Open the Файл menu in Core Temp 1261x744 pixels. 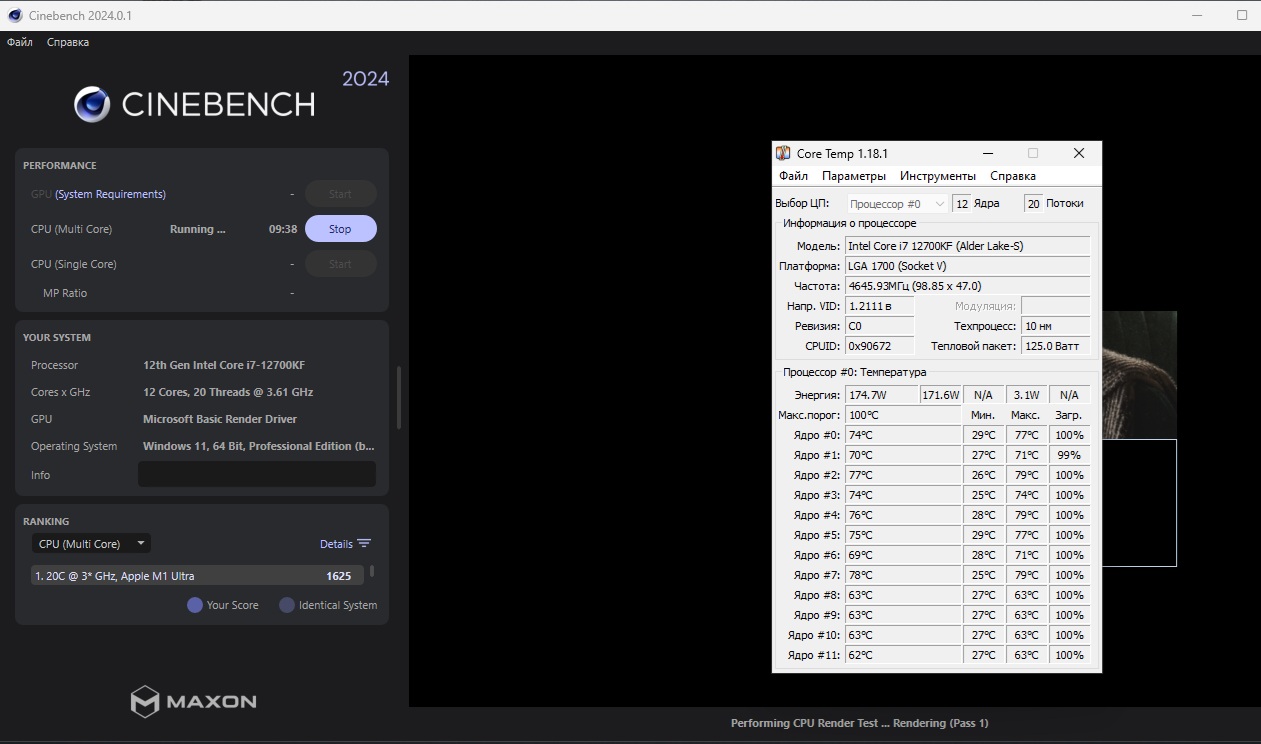(x=793, y=176)
